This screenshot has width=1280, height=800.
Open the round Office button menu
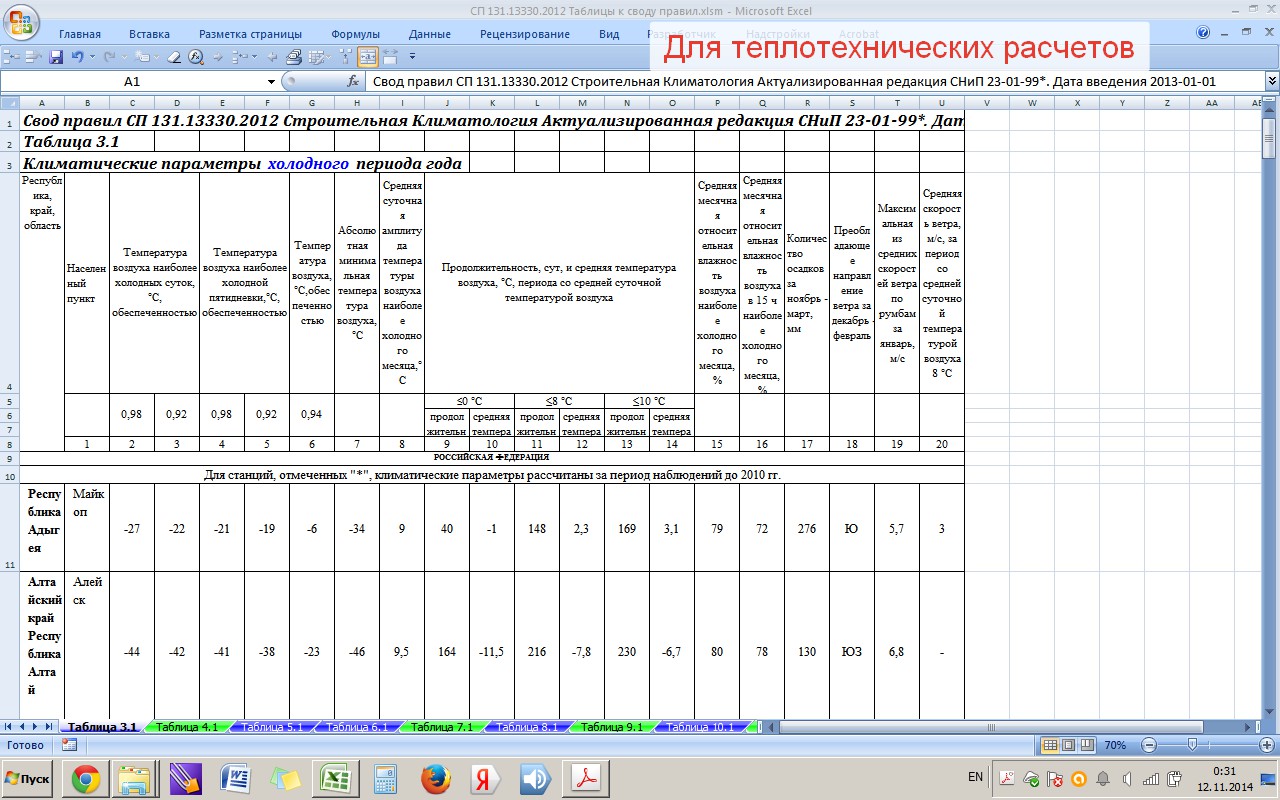(21, 22)
